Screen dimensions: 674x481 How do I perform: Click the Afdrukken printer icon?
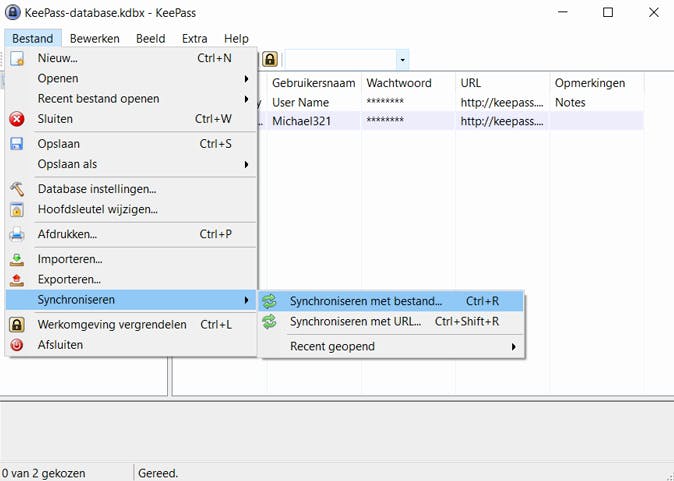[17, 234]
